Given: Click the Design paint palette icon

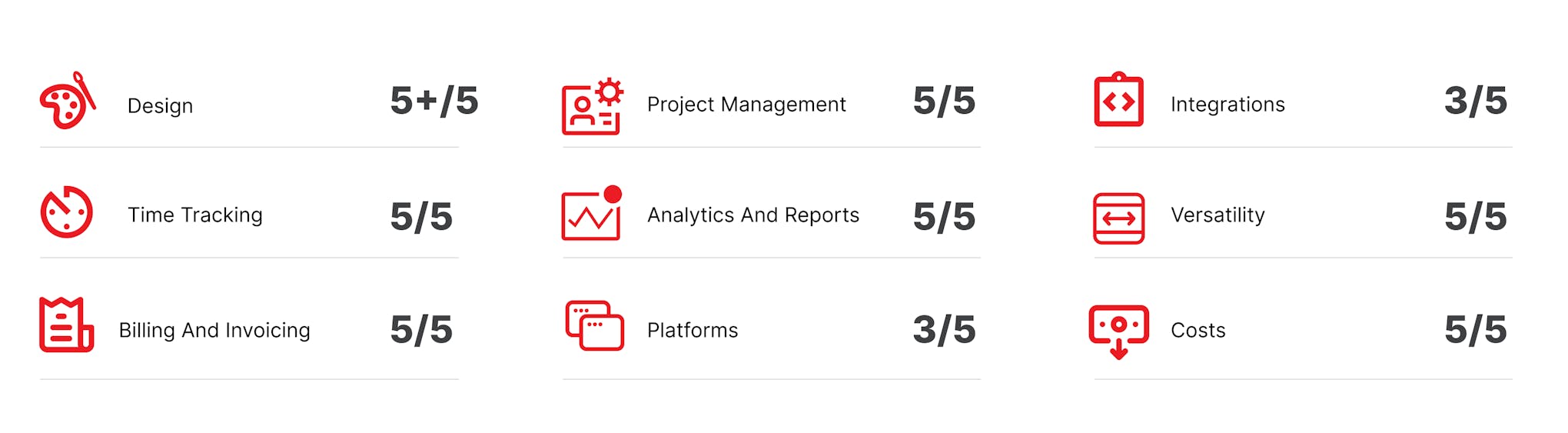Looking at the screenshot, I should click(68, 102).
